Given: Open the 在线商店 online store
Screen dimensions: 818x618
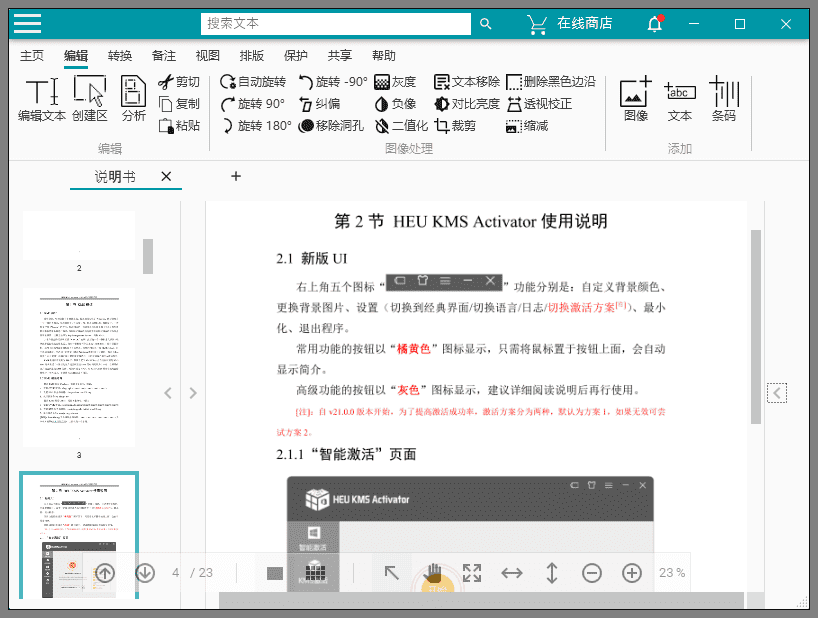Looking at the screenshot, I should 569,24.
